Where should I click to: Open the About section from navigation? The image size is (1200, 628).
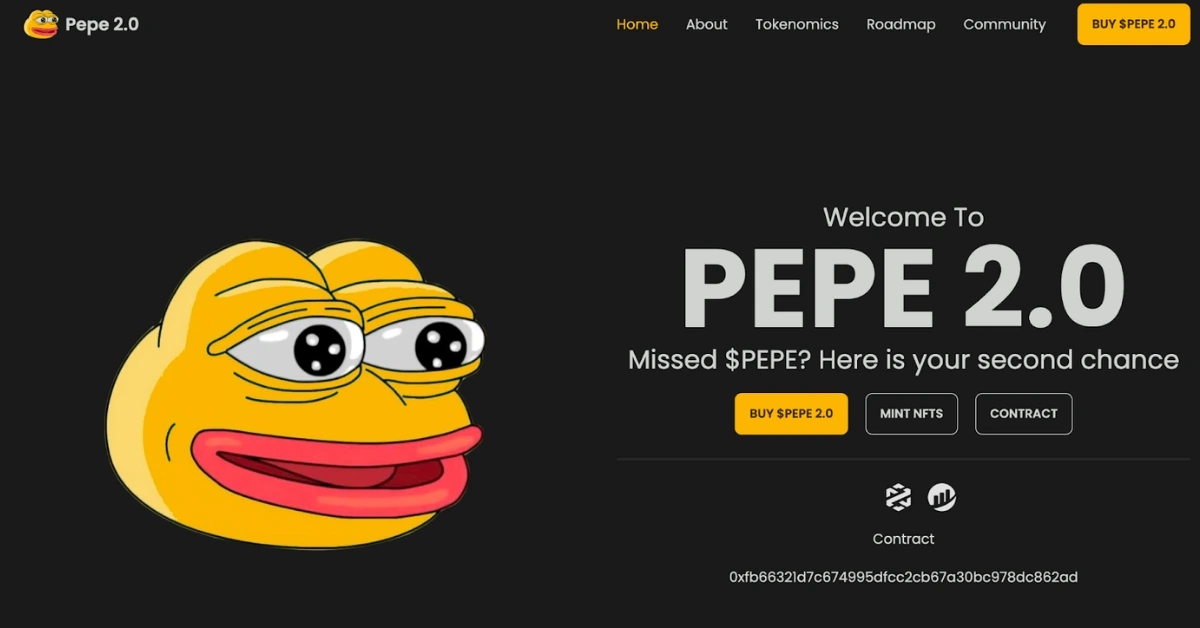706,24
